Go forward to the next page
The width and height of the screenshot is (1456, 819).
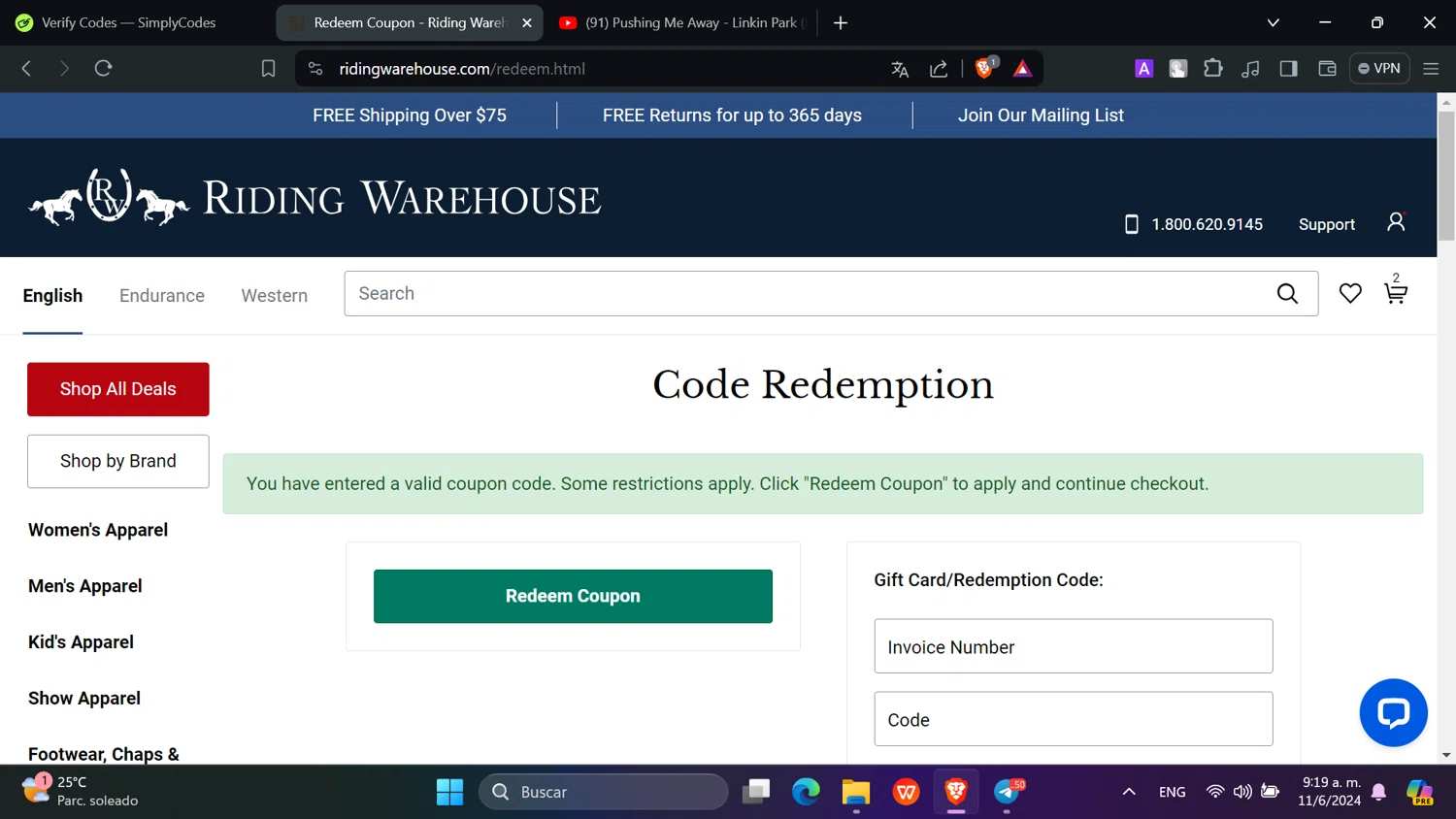tap(64, 68)
